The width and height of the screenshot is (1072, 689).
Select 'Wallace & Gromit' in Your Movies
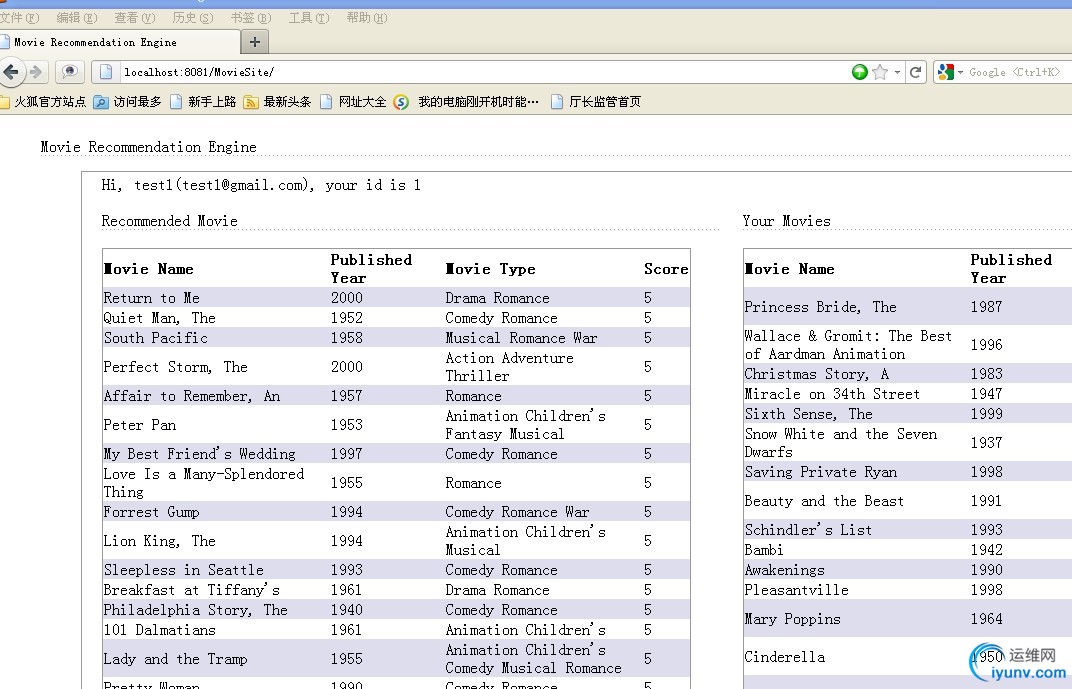click(x=848, y=345)
